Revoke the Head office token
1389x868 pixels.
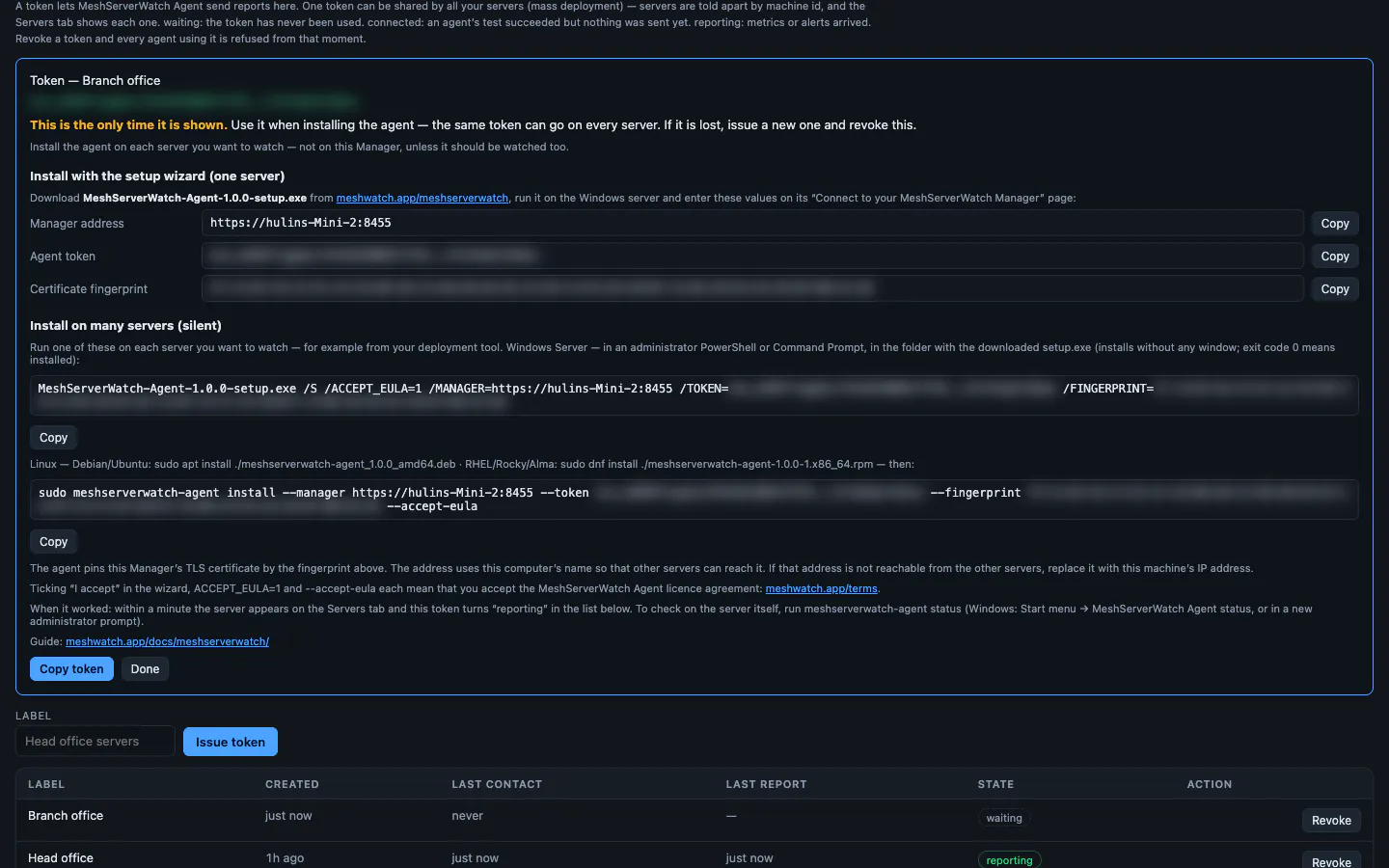point(1331,861)
